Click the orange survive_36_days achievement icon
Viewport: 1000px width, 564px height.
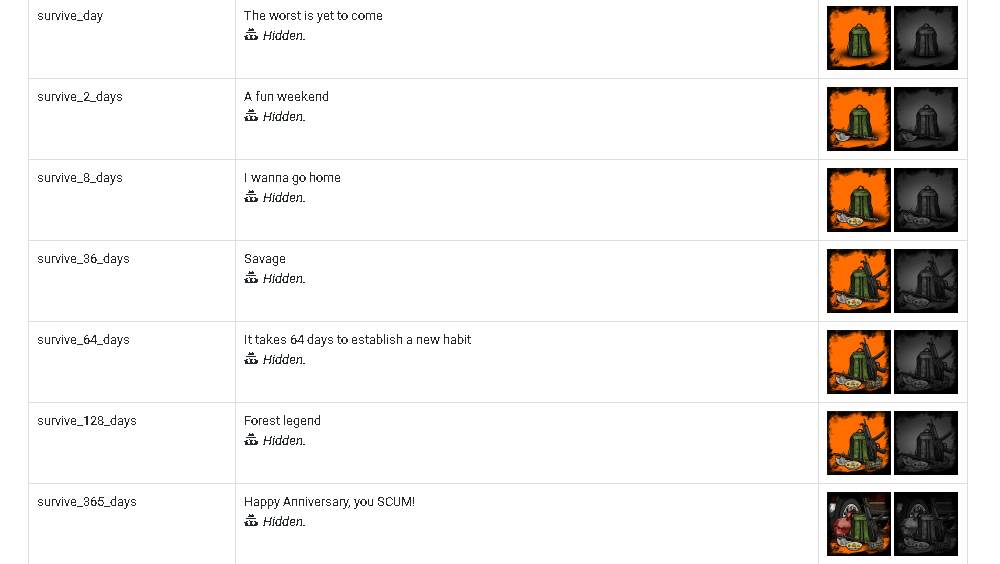858,281
